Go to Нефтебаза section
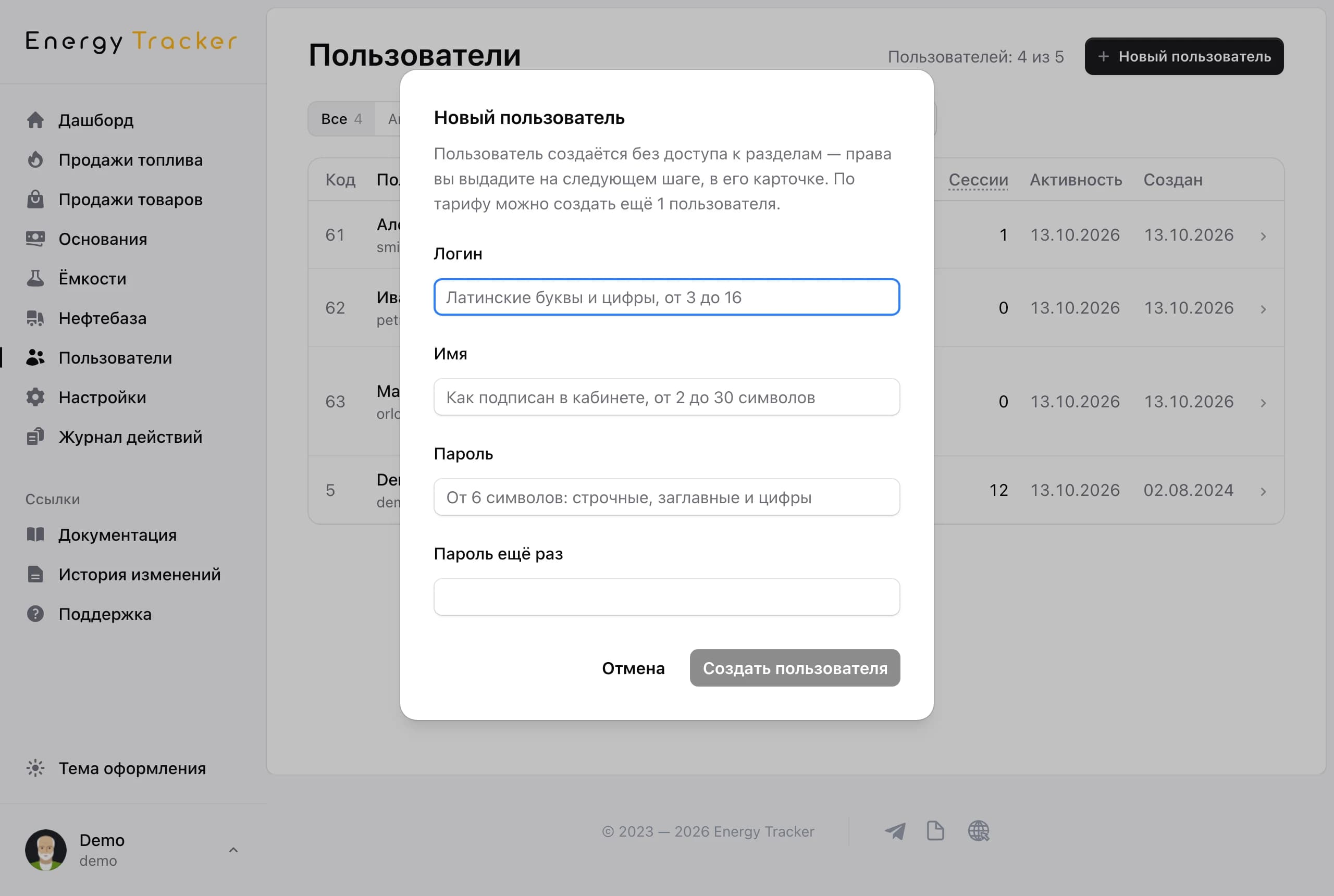Image resolution: width=1334 pixels, height=896 pixels. click(x=102, y=318)
